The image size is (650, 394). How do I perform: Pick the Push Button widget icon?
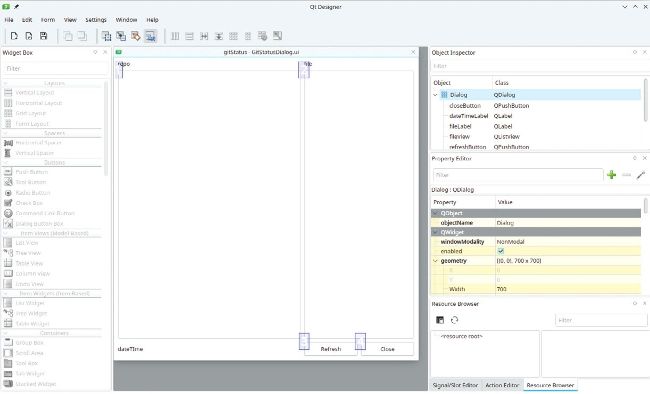(8, 172)
